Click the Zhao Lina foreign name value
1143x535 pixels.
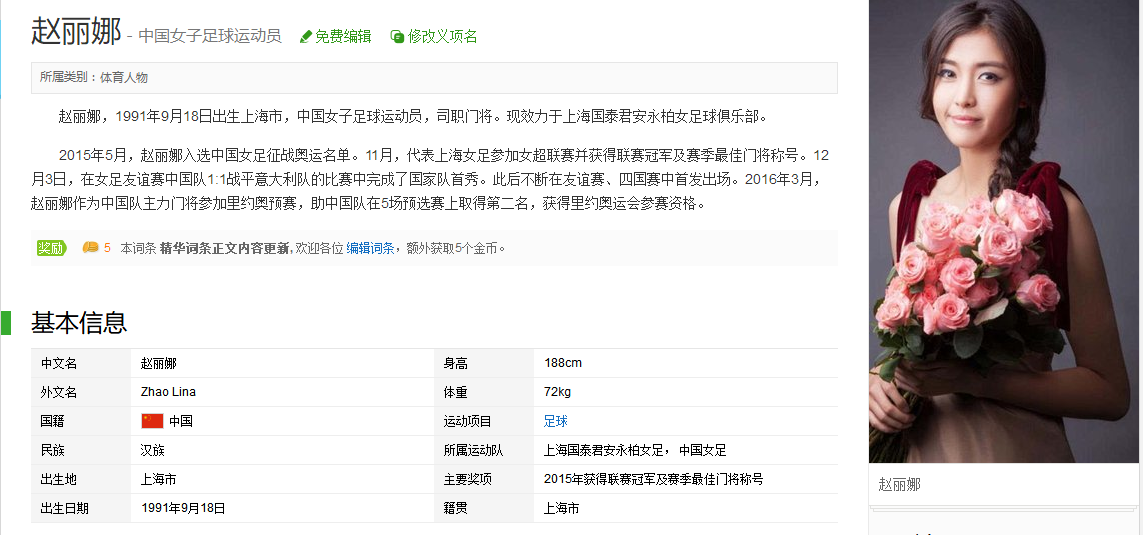pos(168,392)
